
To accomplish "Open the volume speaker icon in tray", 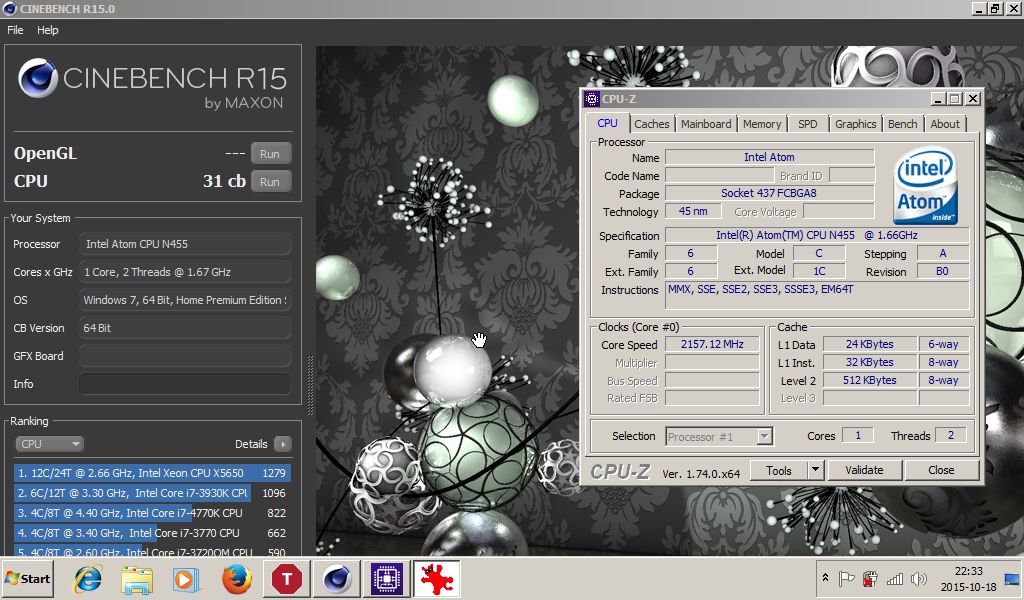I will [918, 578].
